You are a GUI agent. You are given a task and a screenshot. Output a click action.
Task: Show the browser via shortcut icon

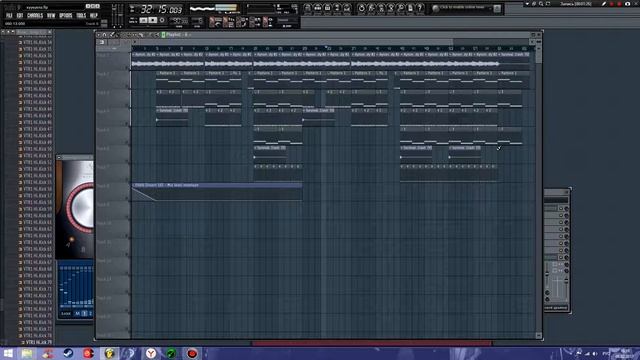coord(337,8)
